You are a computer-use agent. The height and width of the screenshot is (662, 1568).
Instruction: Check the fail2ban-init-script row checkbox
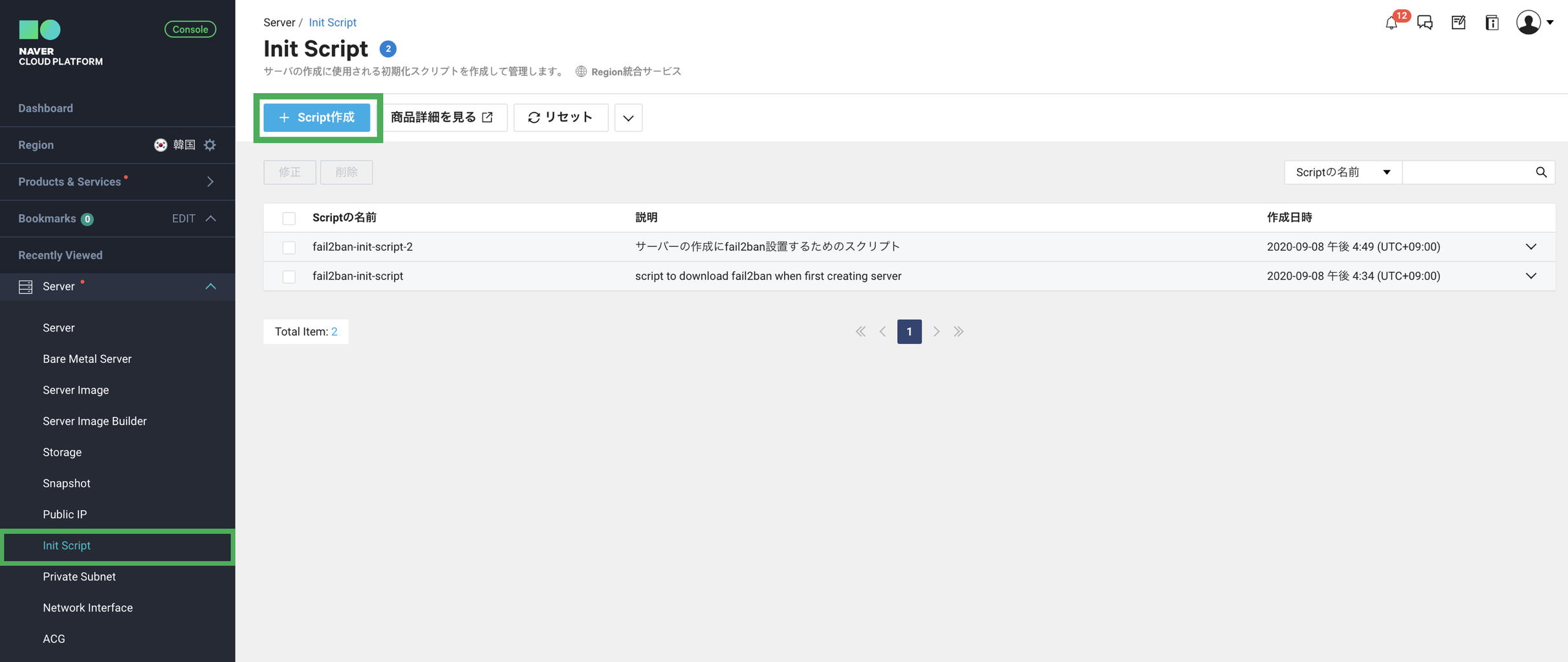(289, 276)
